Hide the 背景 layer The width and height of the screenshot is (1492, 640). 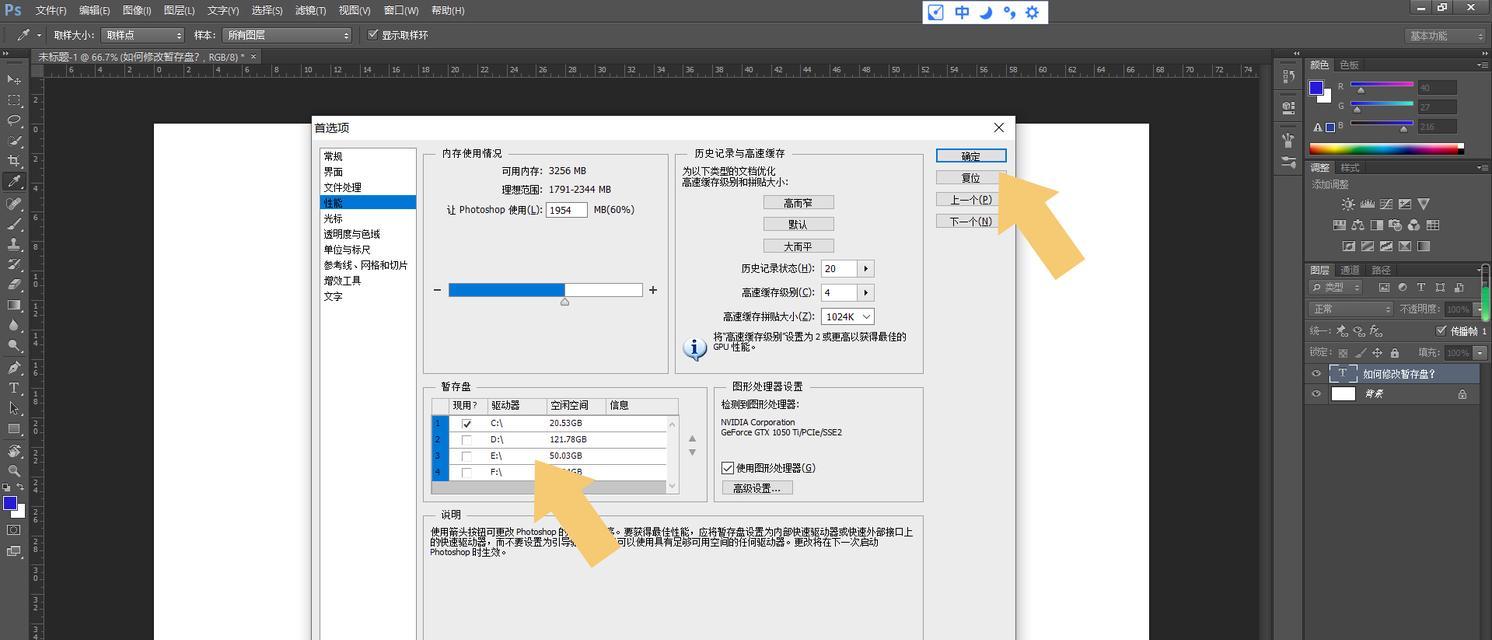1316,394
